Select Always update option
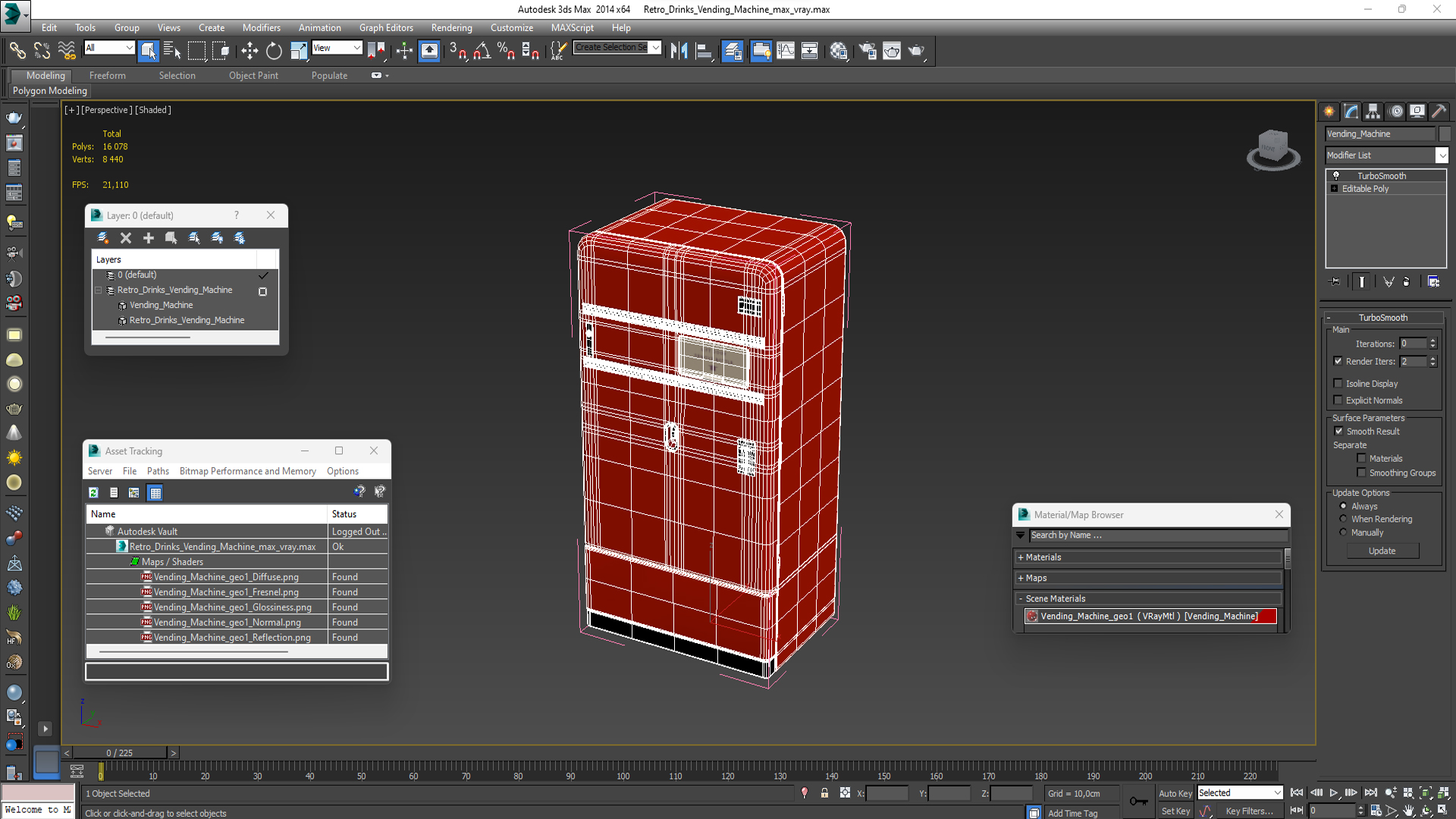Viewport: 1456px width, 819px height. pos(1344,506)
